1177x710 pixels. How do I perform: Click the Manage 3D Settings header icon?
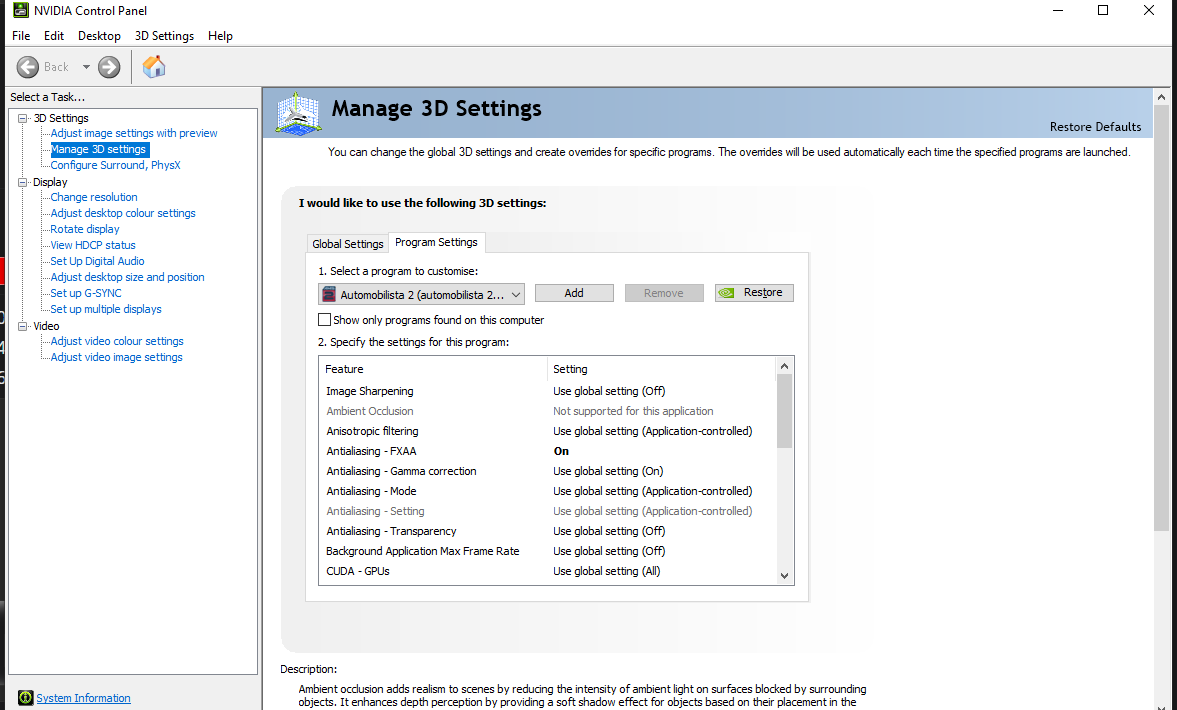point(298,114)
